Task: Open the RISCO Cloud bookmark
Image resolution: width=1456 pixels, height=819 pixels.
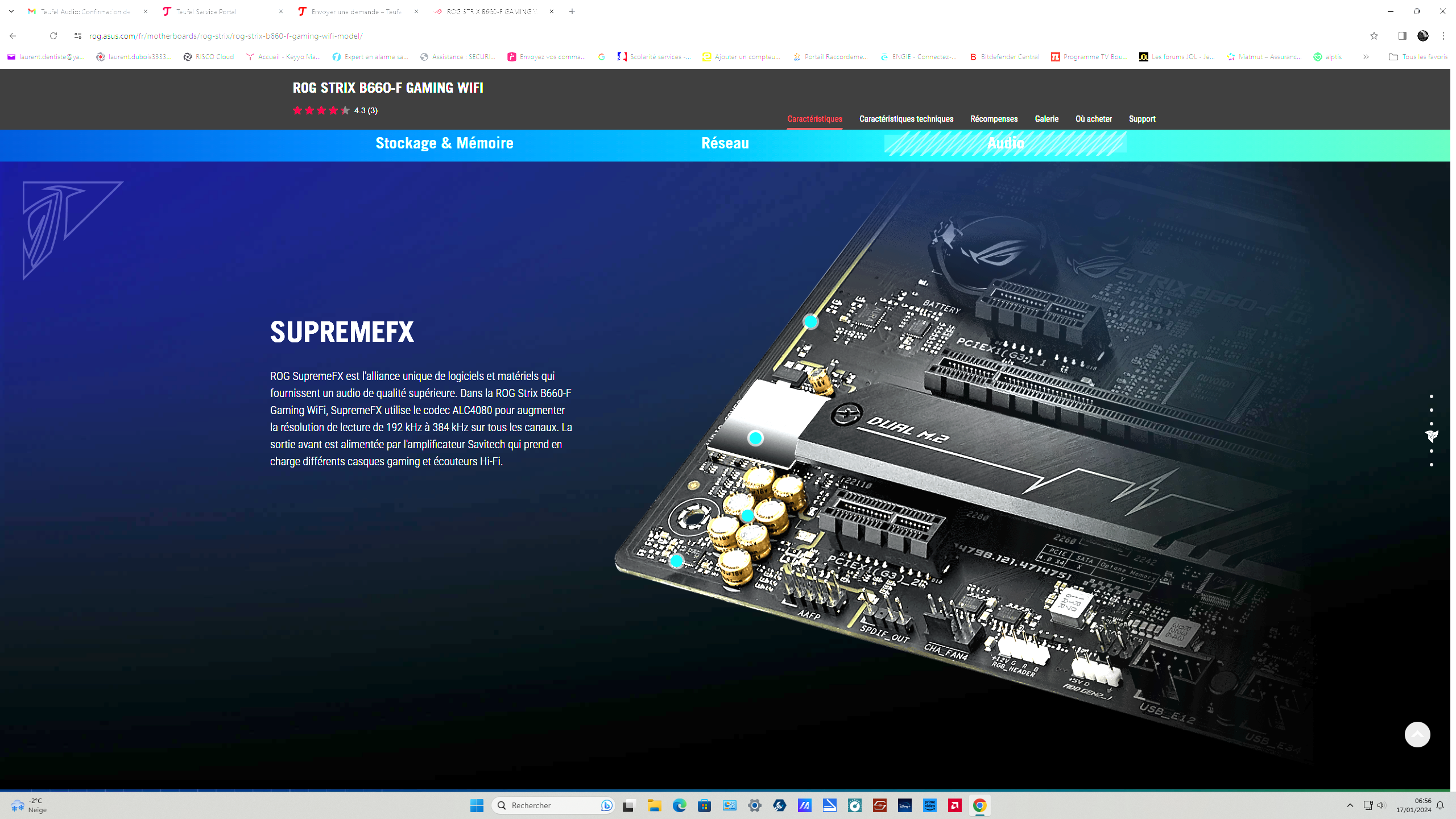Action: click(x=209, y=57)
